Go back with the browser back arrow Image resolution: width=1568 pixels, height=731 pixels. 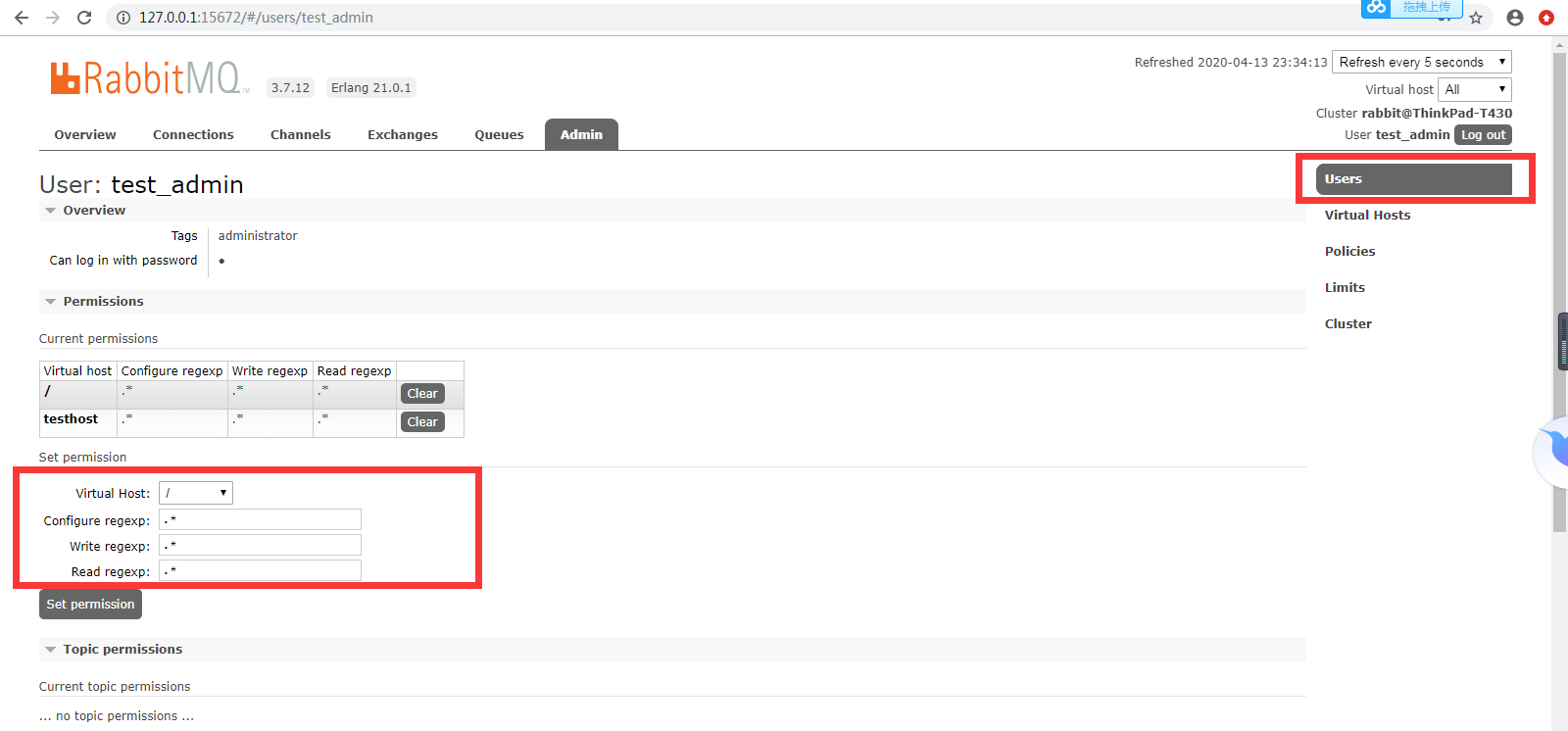(22, 18)
